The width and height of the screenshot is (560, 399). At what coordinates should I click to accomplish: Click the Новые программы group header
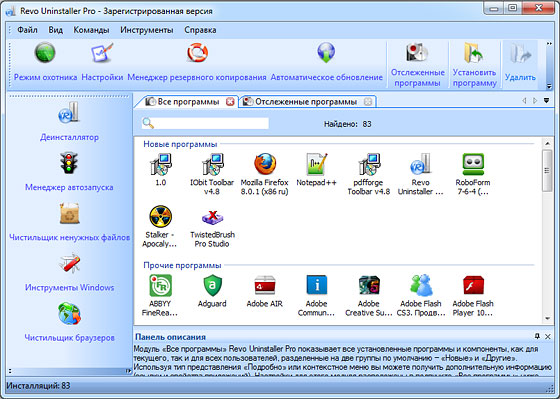pos(180,144)
